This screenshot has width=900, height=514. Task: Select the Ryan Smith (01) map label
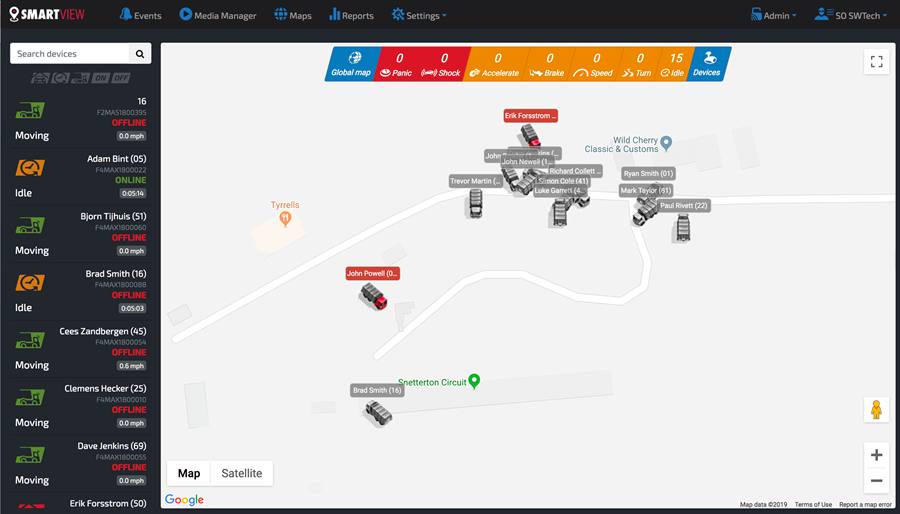649,174
